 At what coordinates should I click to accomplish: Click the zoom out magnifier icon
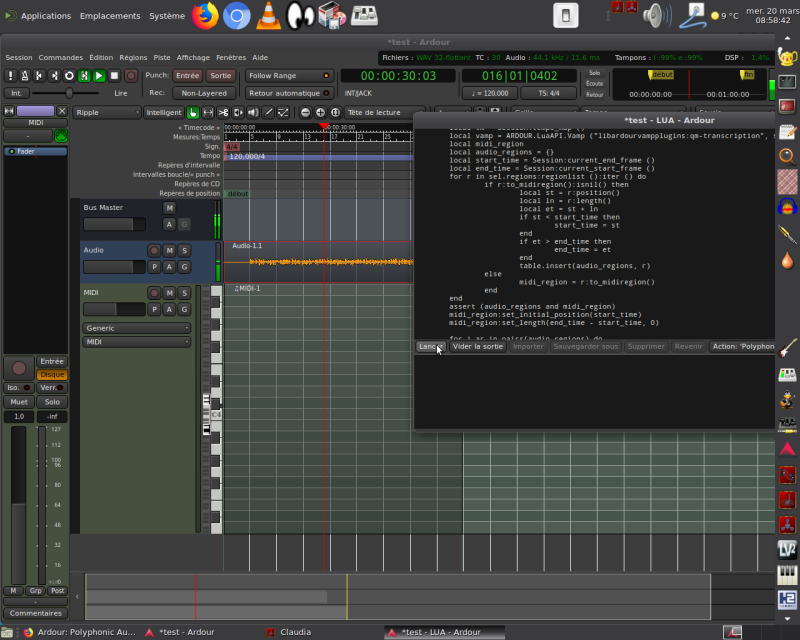(305, 113)
